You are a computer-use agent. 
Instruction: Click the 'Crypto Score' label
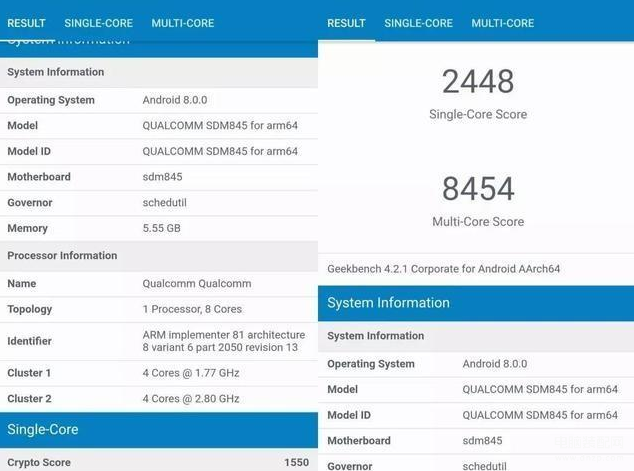click(39, 462)
